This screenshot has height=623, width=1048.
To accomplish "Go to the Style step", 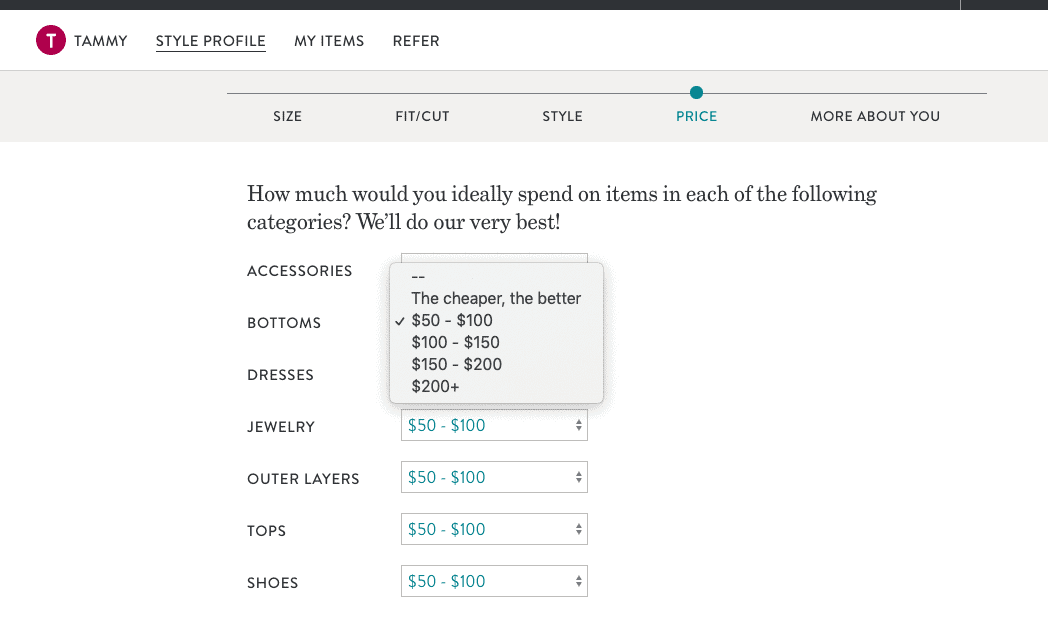I will click(562, 116).
